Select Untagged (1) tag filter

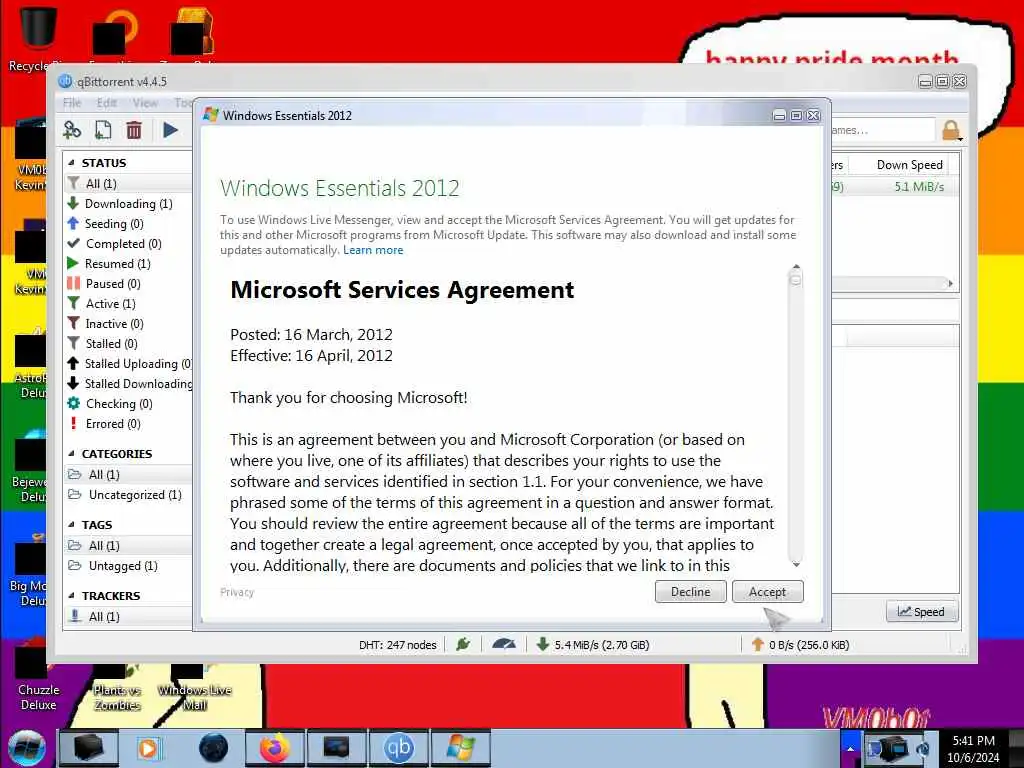click(x=129, y=566)
